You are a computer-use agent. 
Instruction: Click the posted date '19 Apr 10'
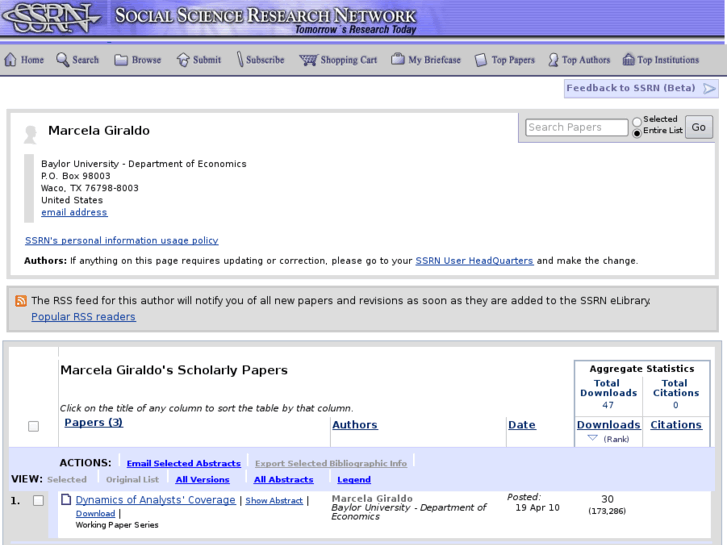click(537, 507)
